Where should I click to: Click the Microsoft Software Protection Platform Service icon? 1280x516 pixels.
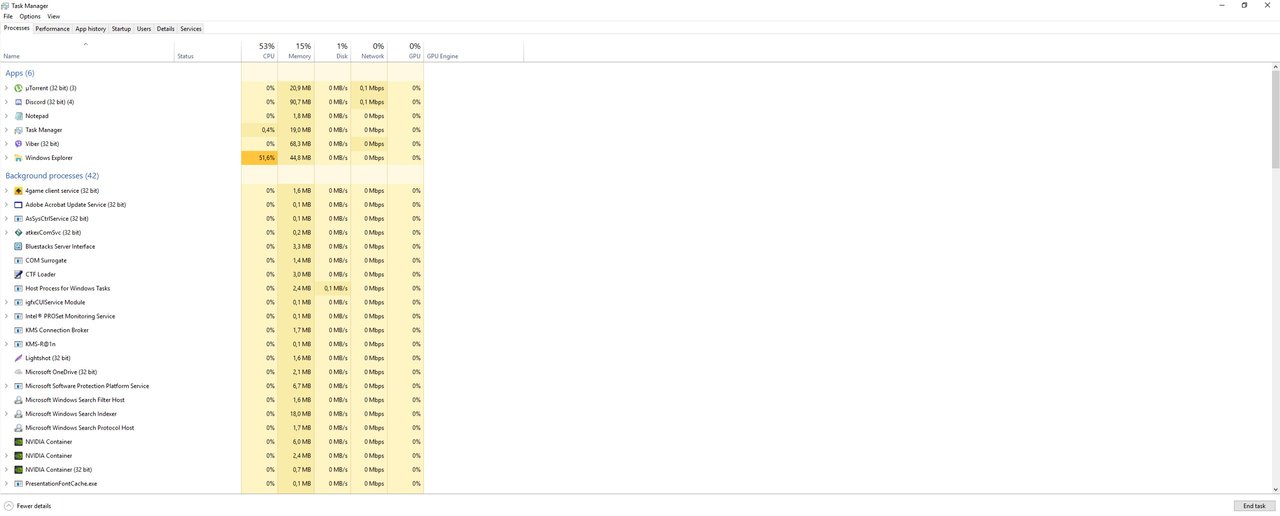tap(18, 386)
